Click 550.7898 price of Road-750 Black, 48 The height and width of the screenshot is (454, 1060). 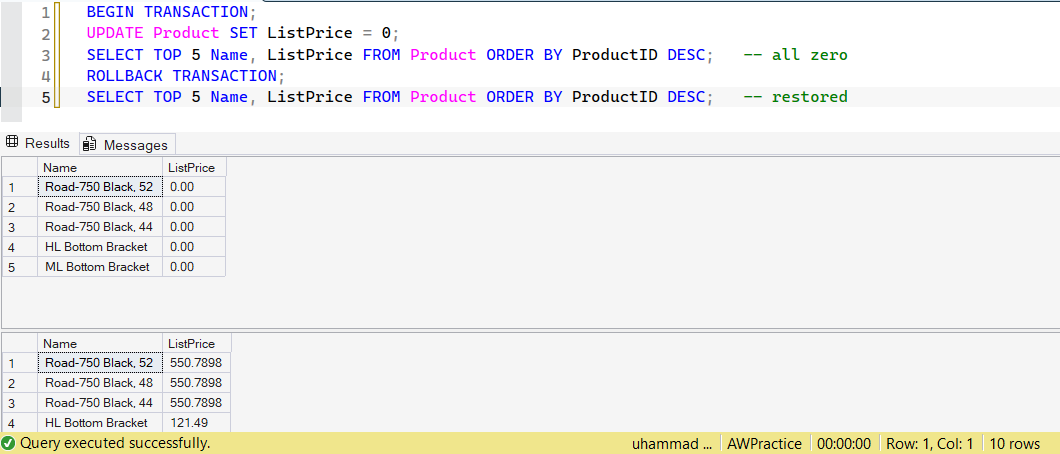[x=197, y=382]
